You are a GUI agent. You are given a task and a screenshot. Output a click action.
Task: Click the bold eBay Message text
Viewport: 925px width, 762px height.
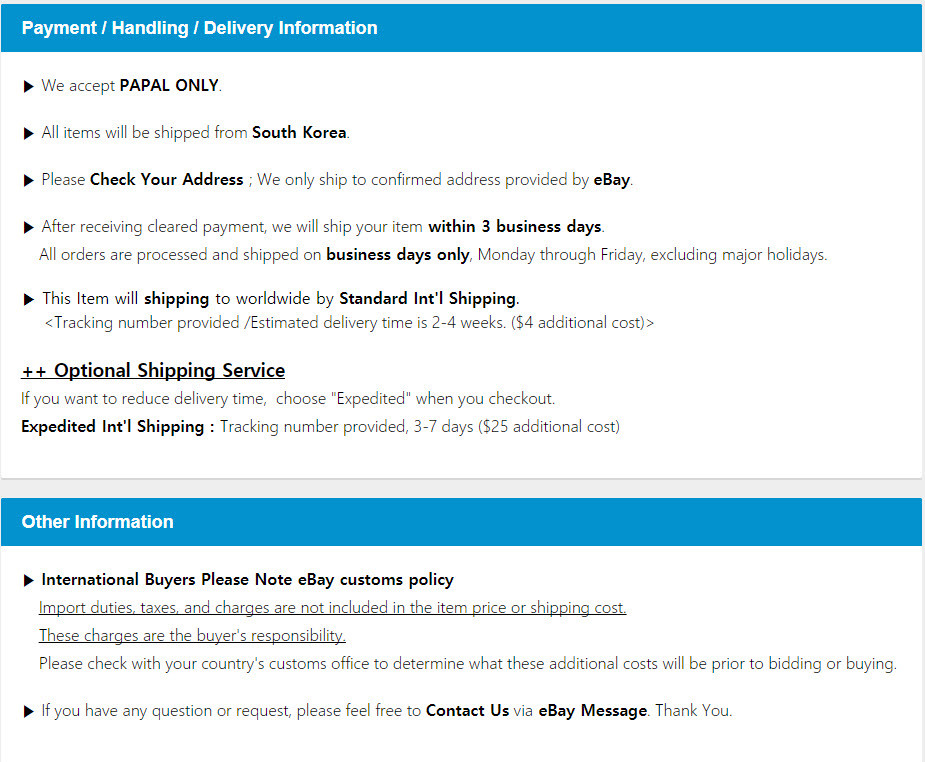pyautogui.click(x=593, y=711)
